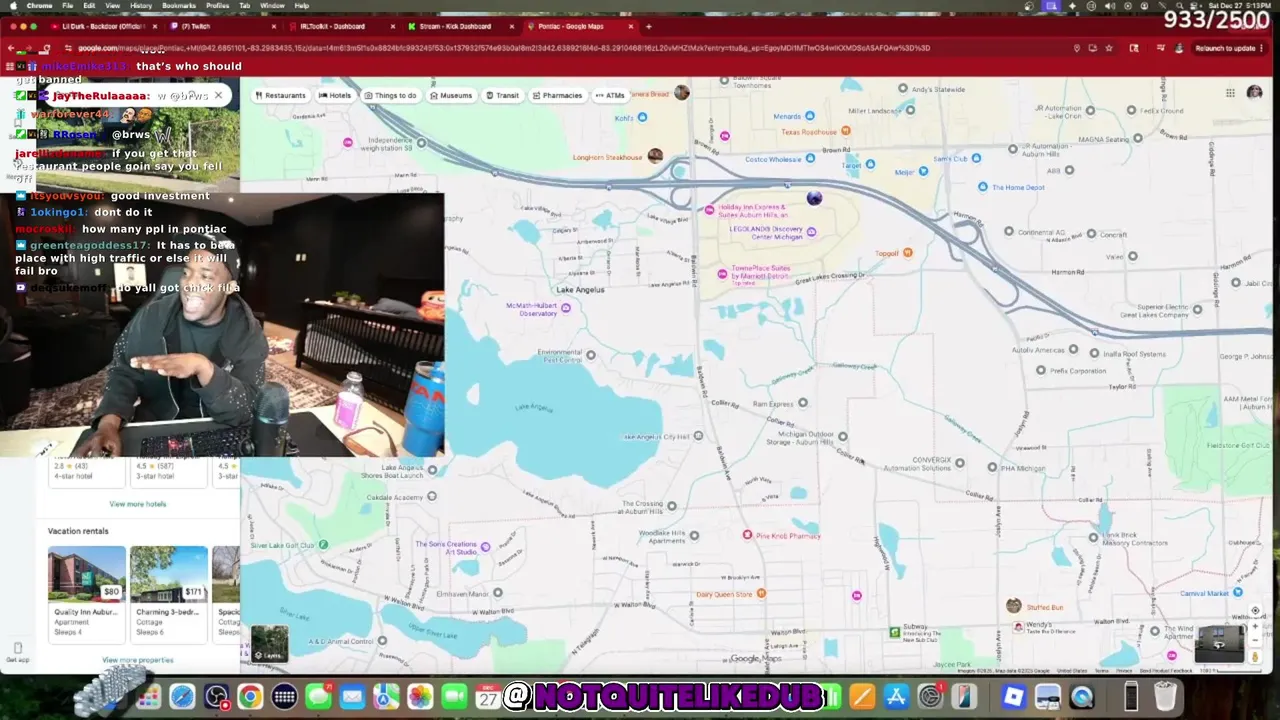Click the Pine Knob Pharmacy pin
Screen dimensions: 1280x720
[x=747, y=535]
